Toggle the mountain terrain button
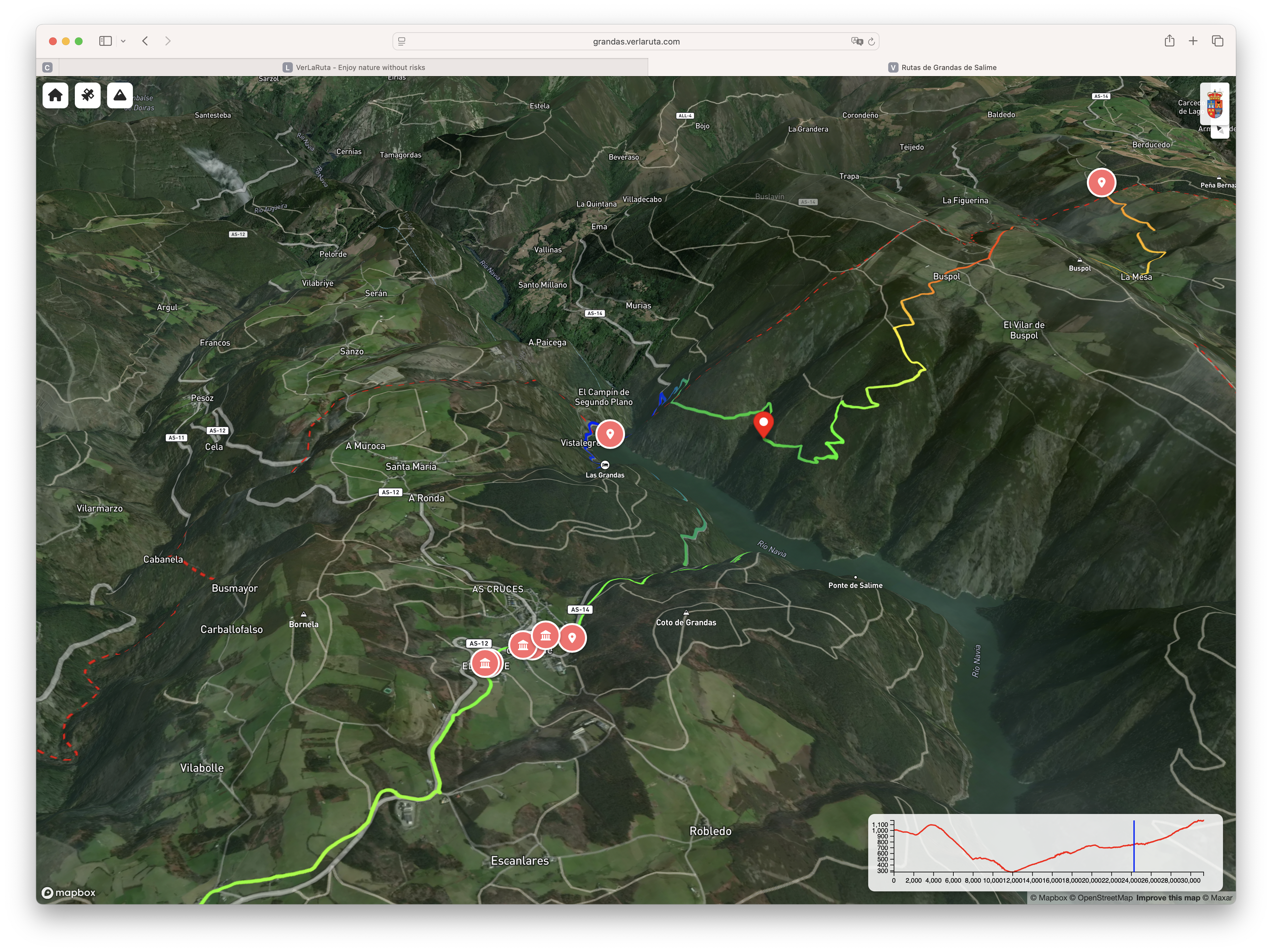The height and width of the screenshot is (952, 1272). tap(120, 95)
